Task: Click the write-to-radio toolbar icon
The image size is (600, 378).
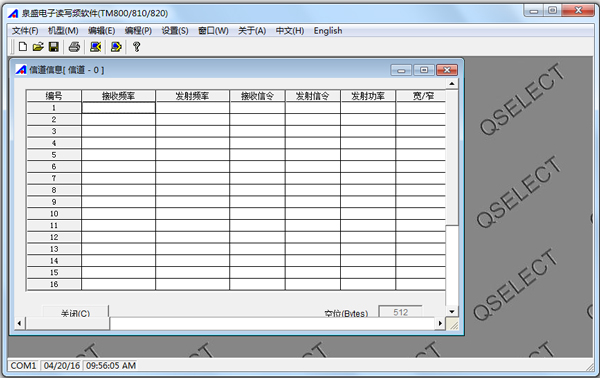Action: coord(116,47)
